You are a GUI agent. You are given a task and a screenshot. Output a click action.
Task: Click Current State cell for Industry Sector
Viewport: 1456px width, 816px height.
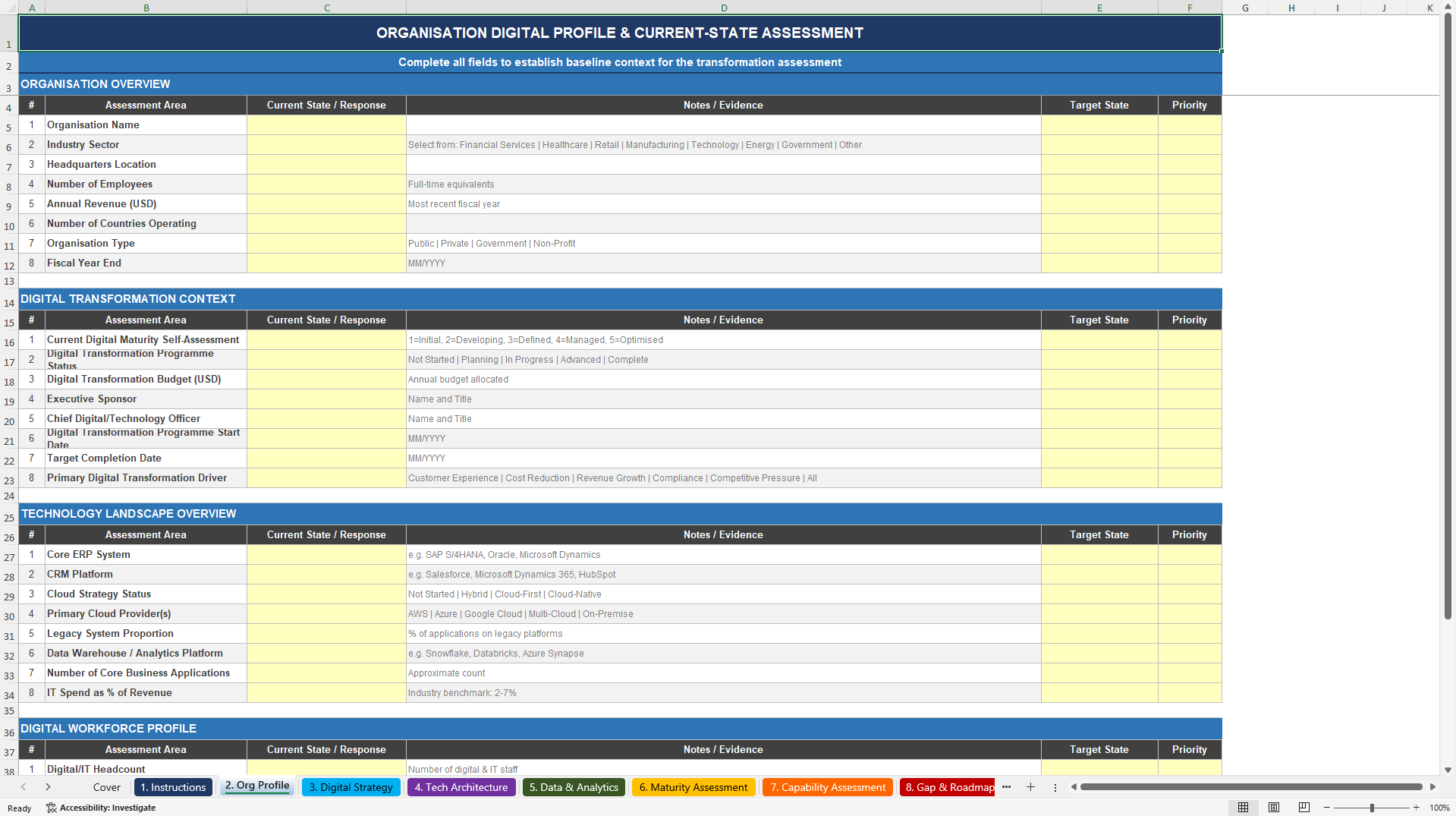[327, 145]
